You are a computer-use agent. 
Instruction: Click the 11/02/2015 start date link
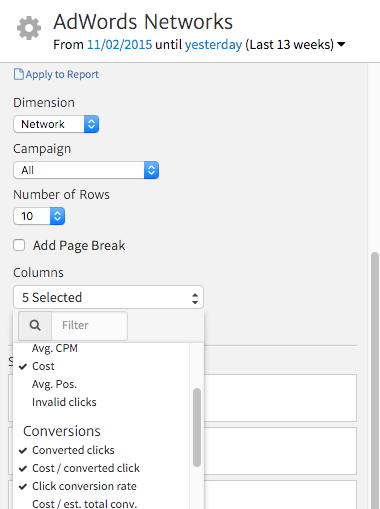pyautogui.click(x=119, y=45)
